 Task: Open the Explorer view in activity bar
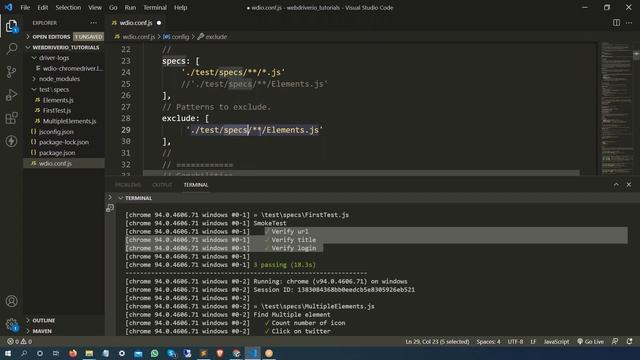(11, 26)
